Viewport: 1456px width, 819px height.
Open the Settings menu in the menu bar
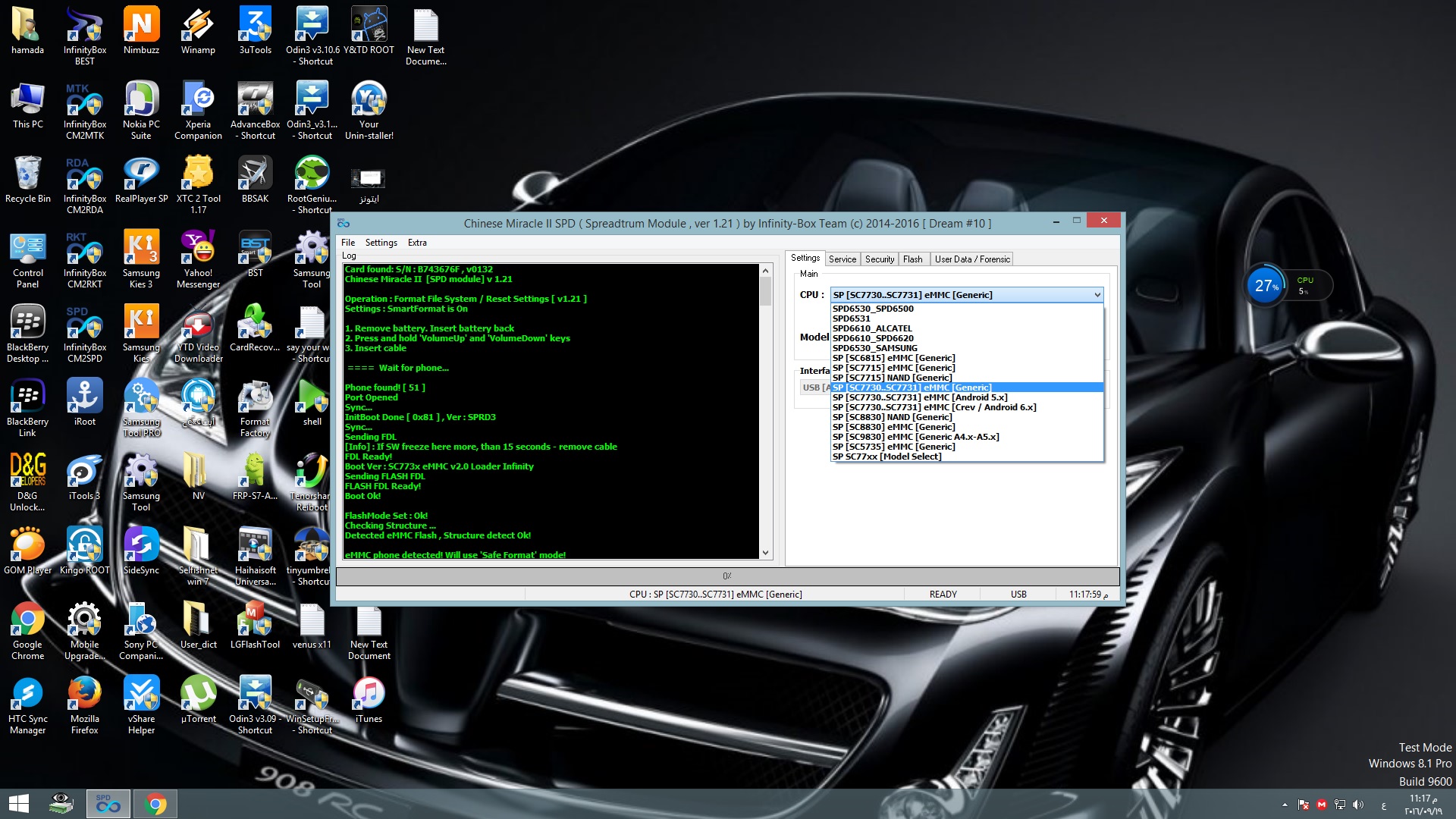point(381,243)
